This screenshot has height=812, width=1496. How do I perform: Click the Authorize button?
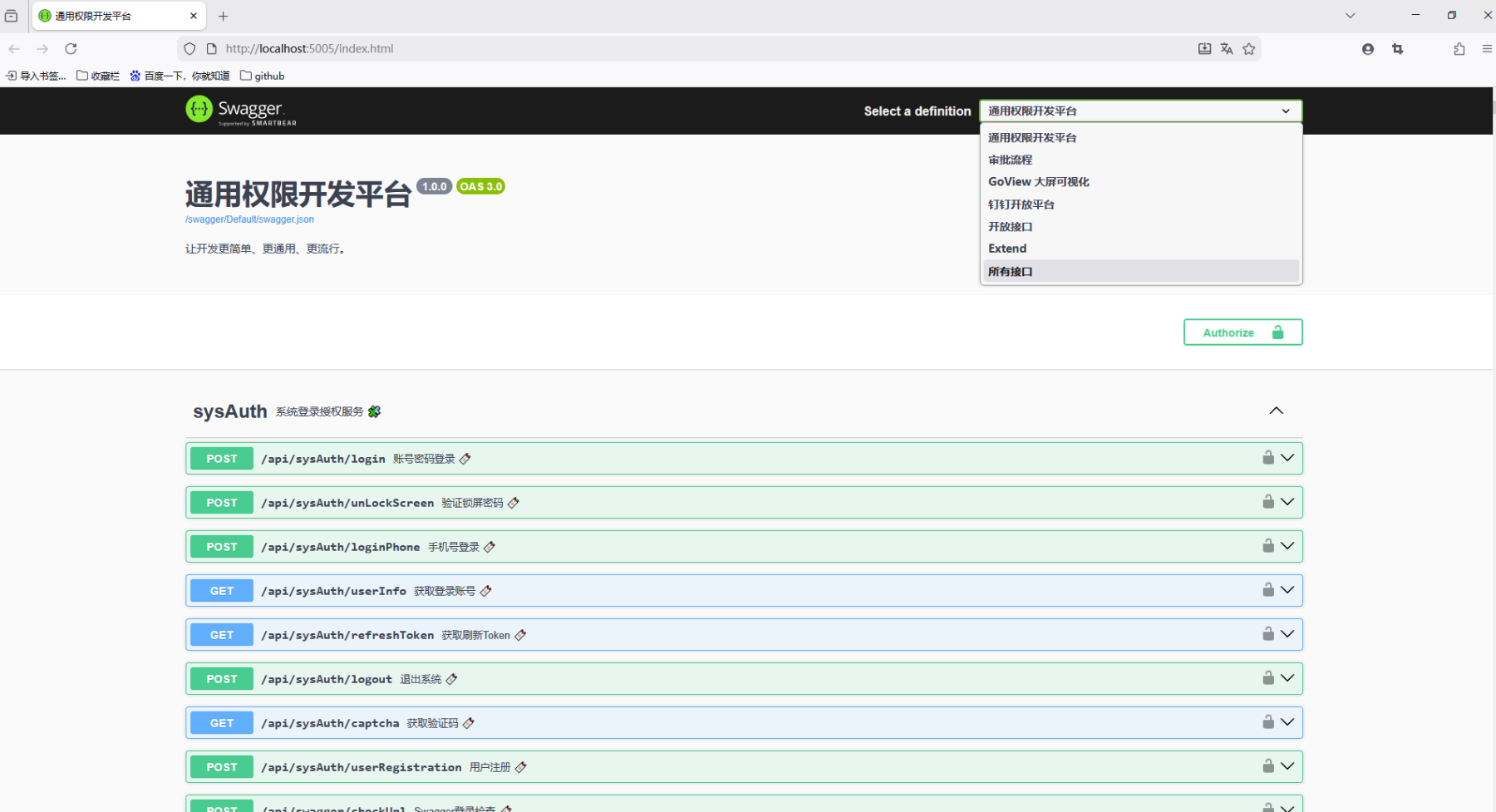point(1242,332)
